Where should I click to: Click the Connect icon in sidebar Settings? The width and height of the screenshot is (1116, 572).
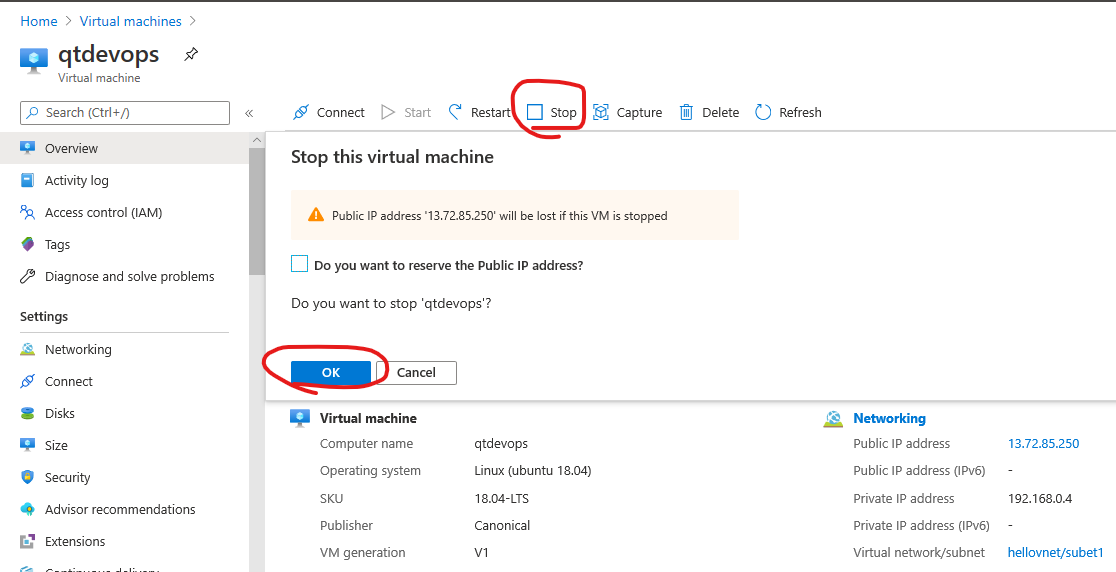tap(28, 381)
